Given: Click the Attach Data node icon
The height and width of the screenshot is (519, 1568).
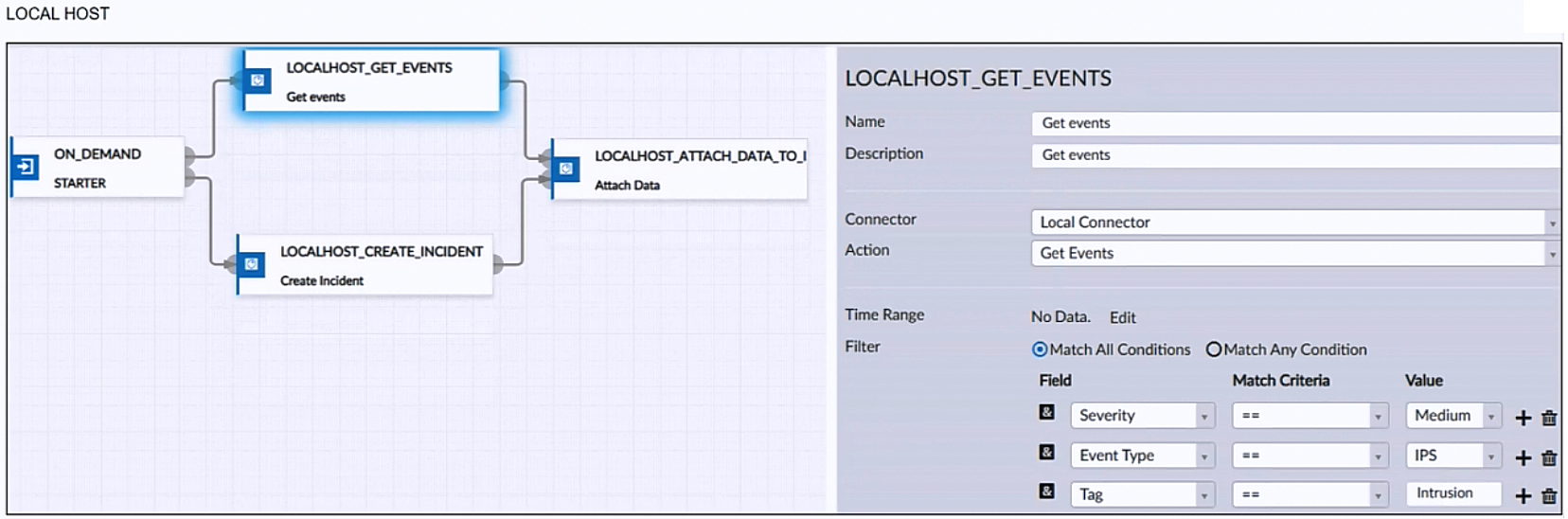Looking at the screenshot, I should [x=565, y=169].
